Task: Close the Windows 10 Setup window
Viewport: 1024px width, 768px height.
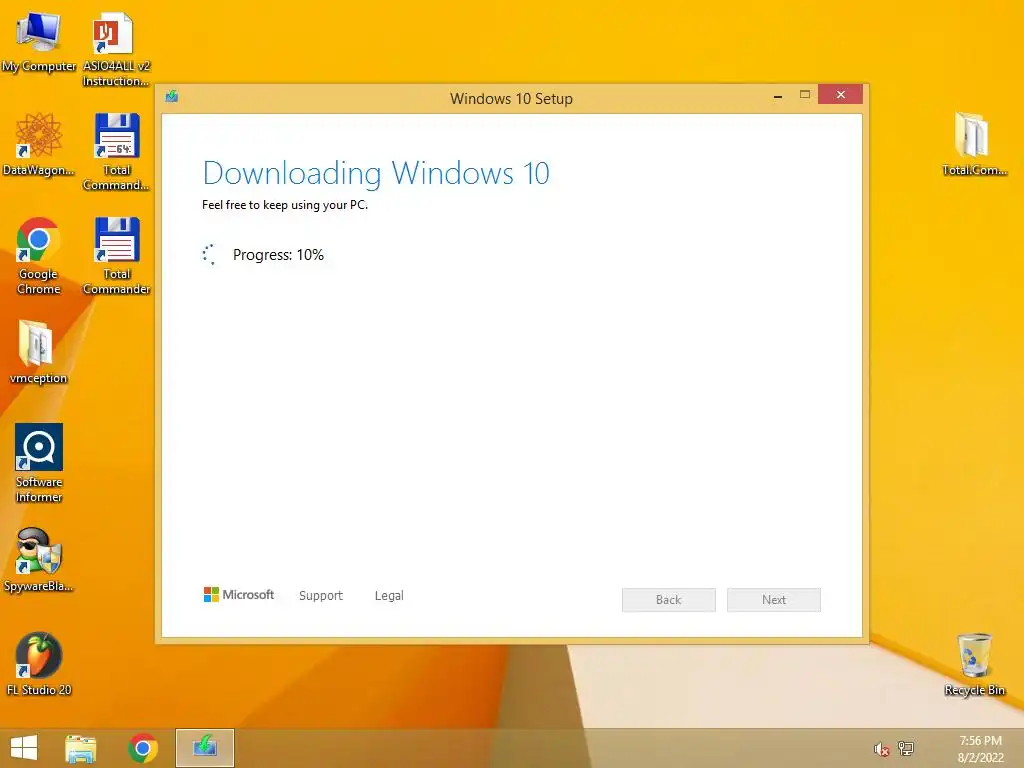Action: (840, 95)
